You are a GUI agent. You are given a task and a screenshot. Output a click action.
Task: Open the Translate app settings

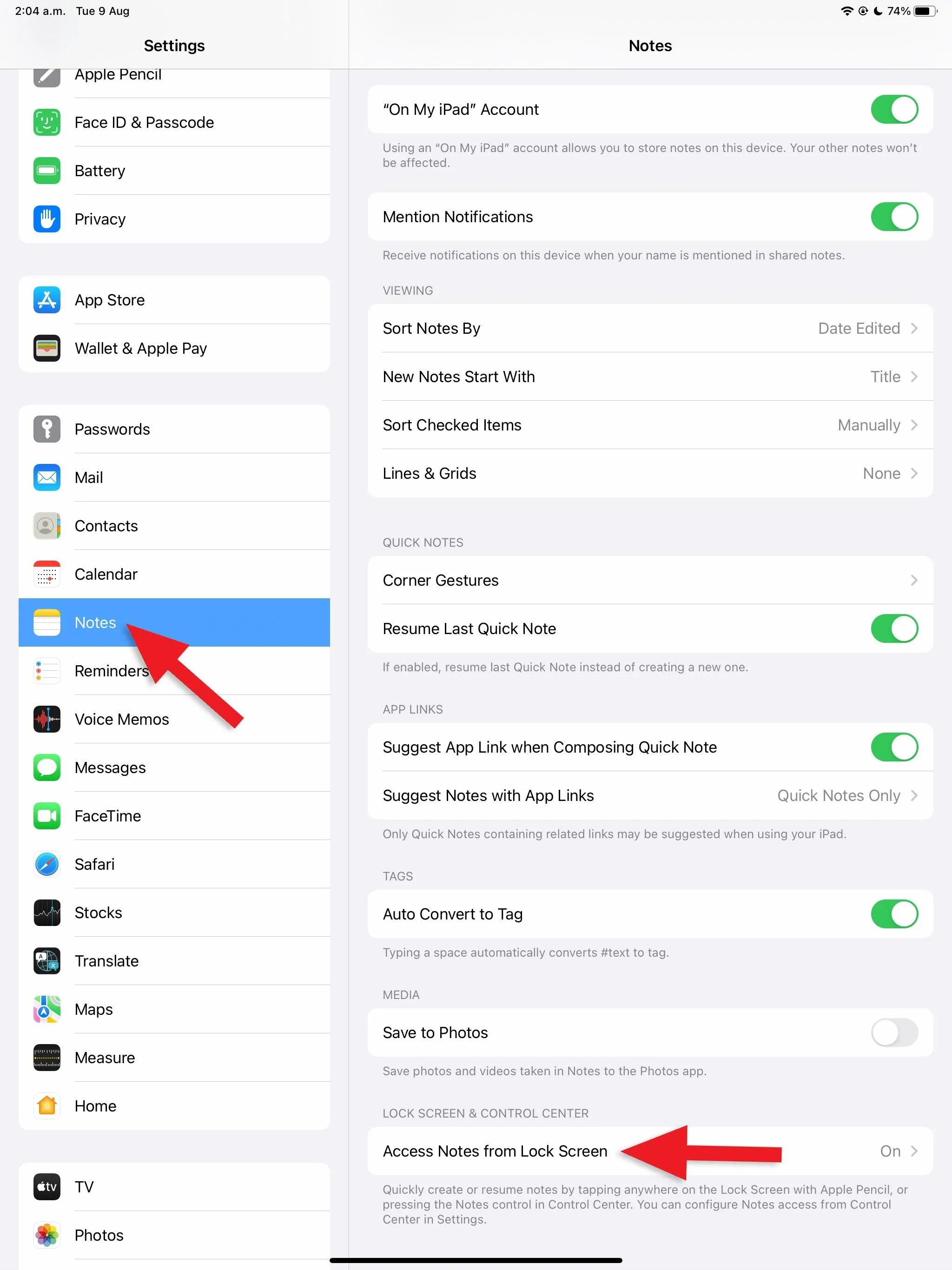[x=108, y=960]
